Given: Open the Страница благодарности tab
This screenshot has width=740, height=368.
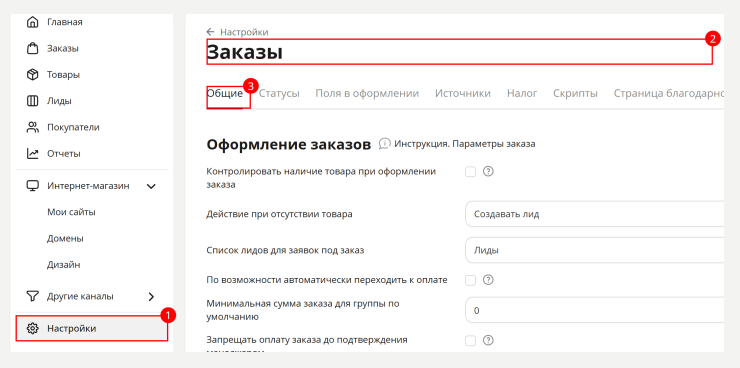Looking at the screenshot, I should coord(669,93).
